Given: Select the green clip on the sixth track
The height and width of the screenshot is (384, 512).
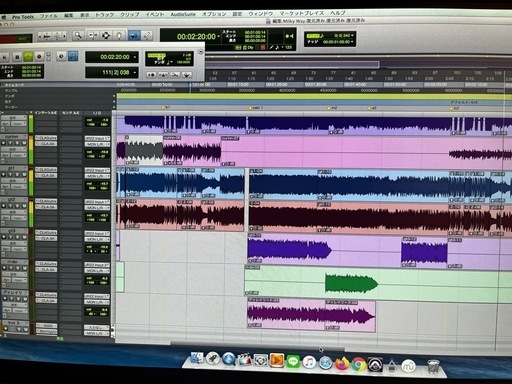Looking at the screenshot, I should [x=351, y=284].
